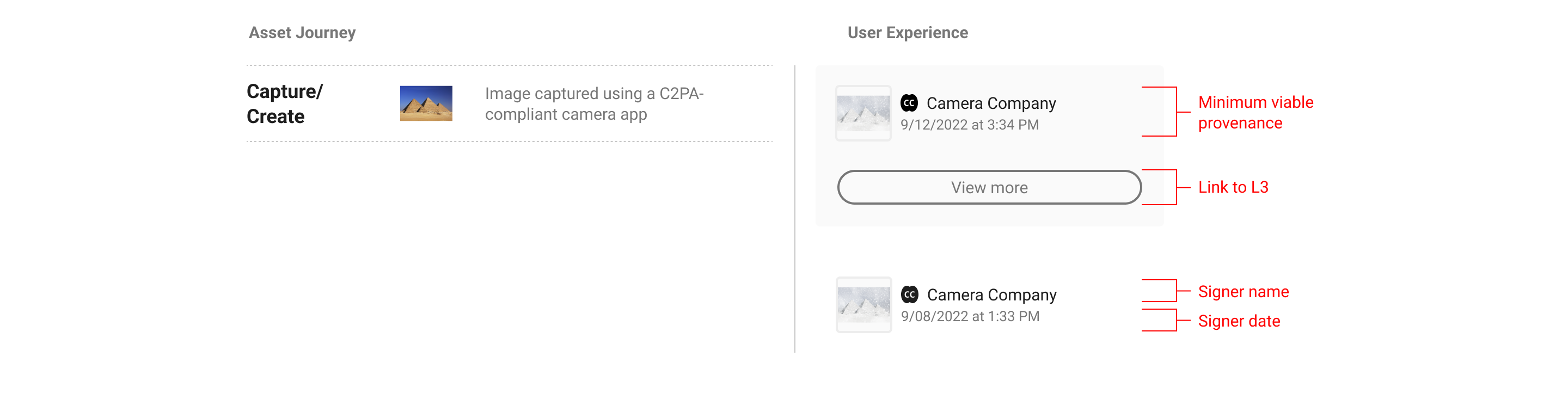Click the Signer name annotation label

[x=1243, y=291]
